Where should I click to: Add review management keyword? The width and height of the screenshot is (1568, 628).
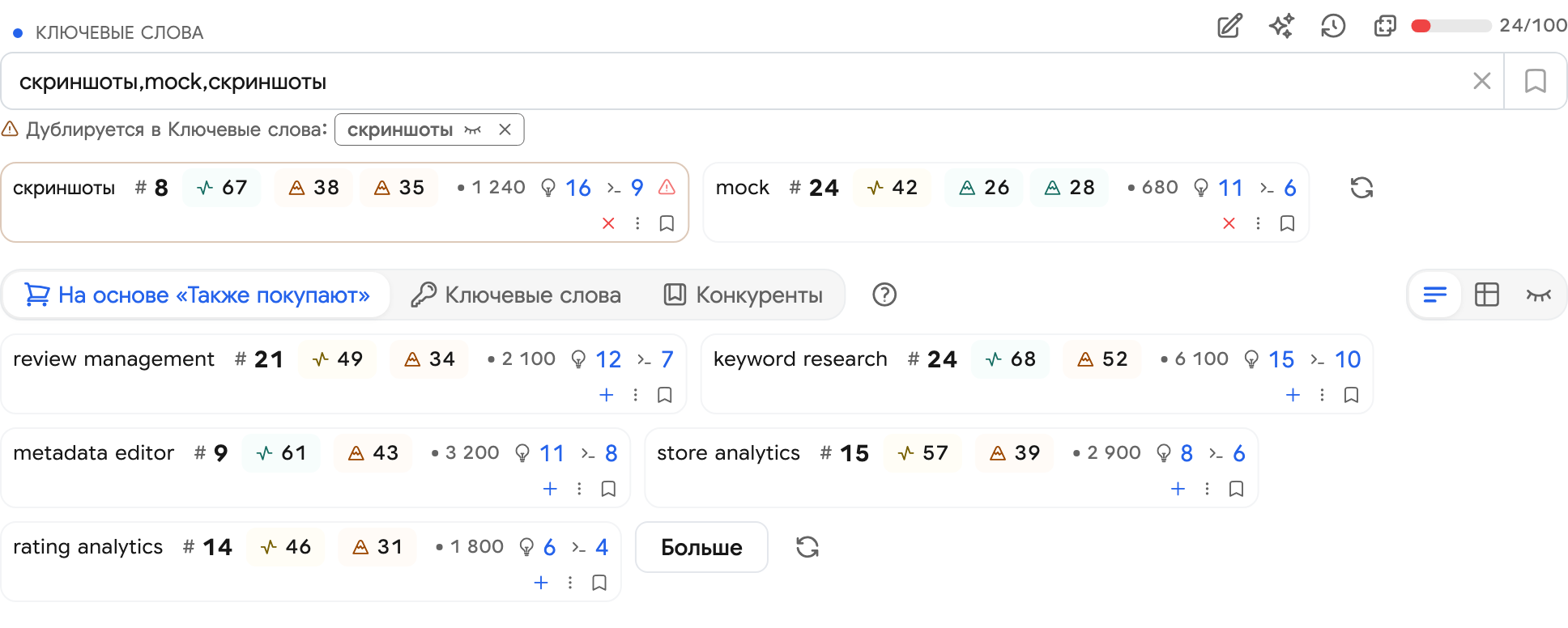(606, 395)
